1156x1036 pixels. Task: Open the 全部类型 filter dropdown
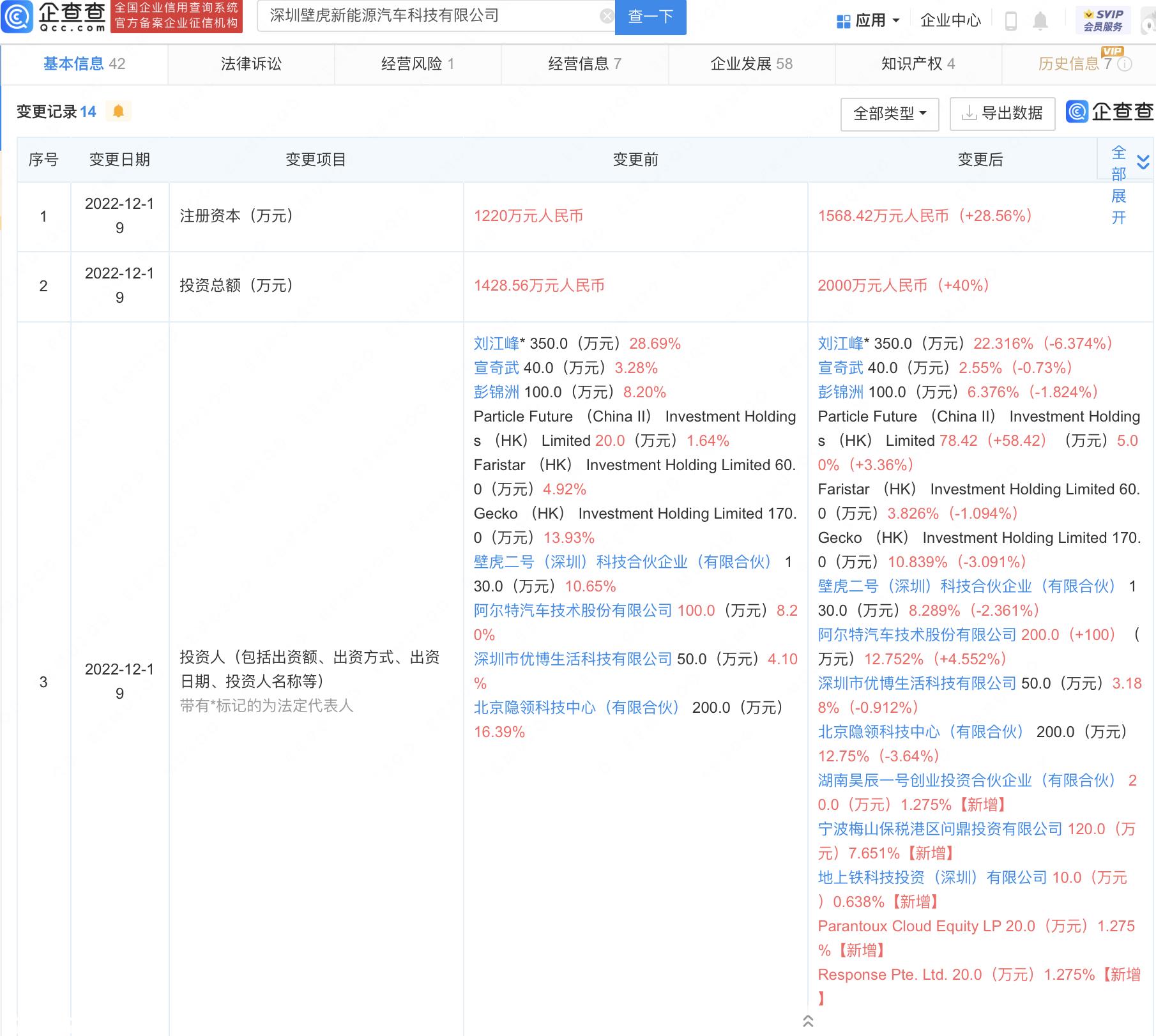tap(890, 114)
